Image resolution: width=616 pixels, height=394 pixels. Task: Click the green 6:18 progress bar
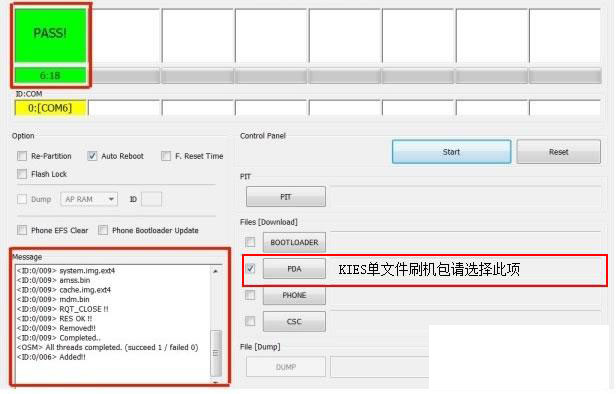click(x=50, y=75)
